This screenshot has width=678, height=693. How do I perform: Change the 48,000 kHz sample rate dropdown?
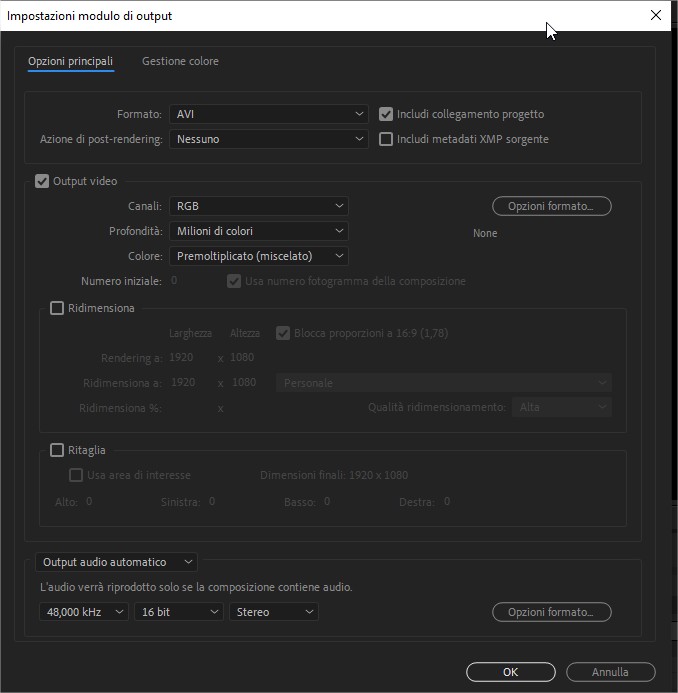pos(84,612)
